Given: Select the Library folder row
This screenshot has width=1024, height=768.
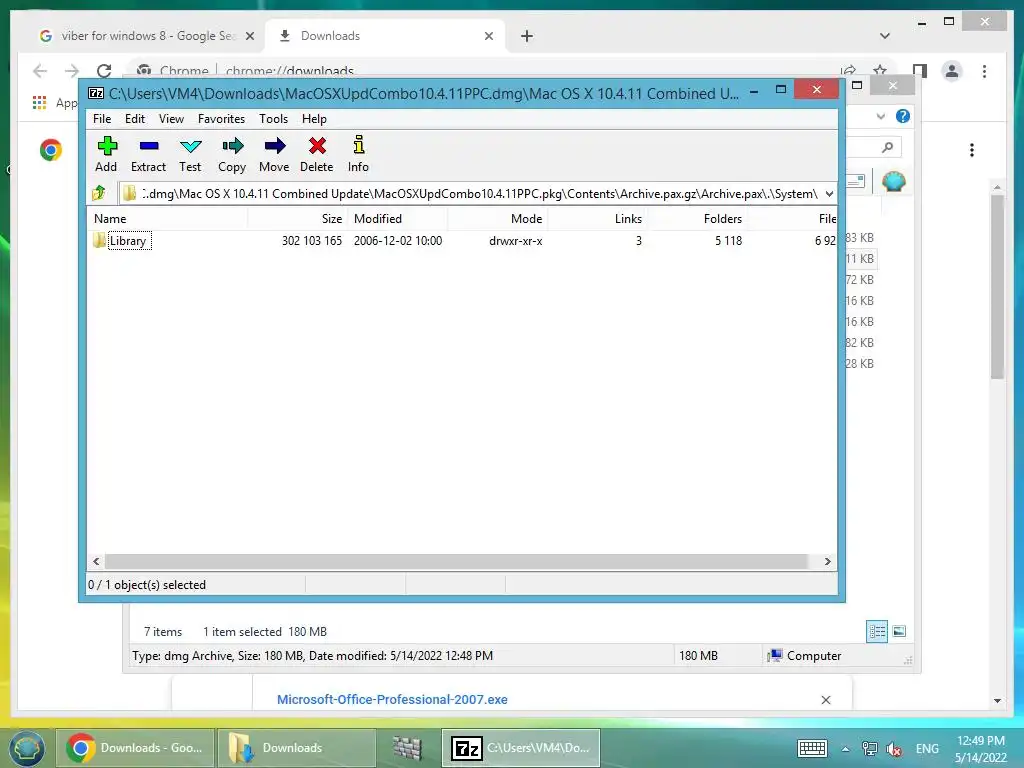Looking at the screenshot, I should (462, 240).
